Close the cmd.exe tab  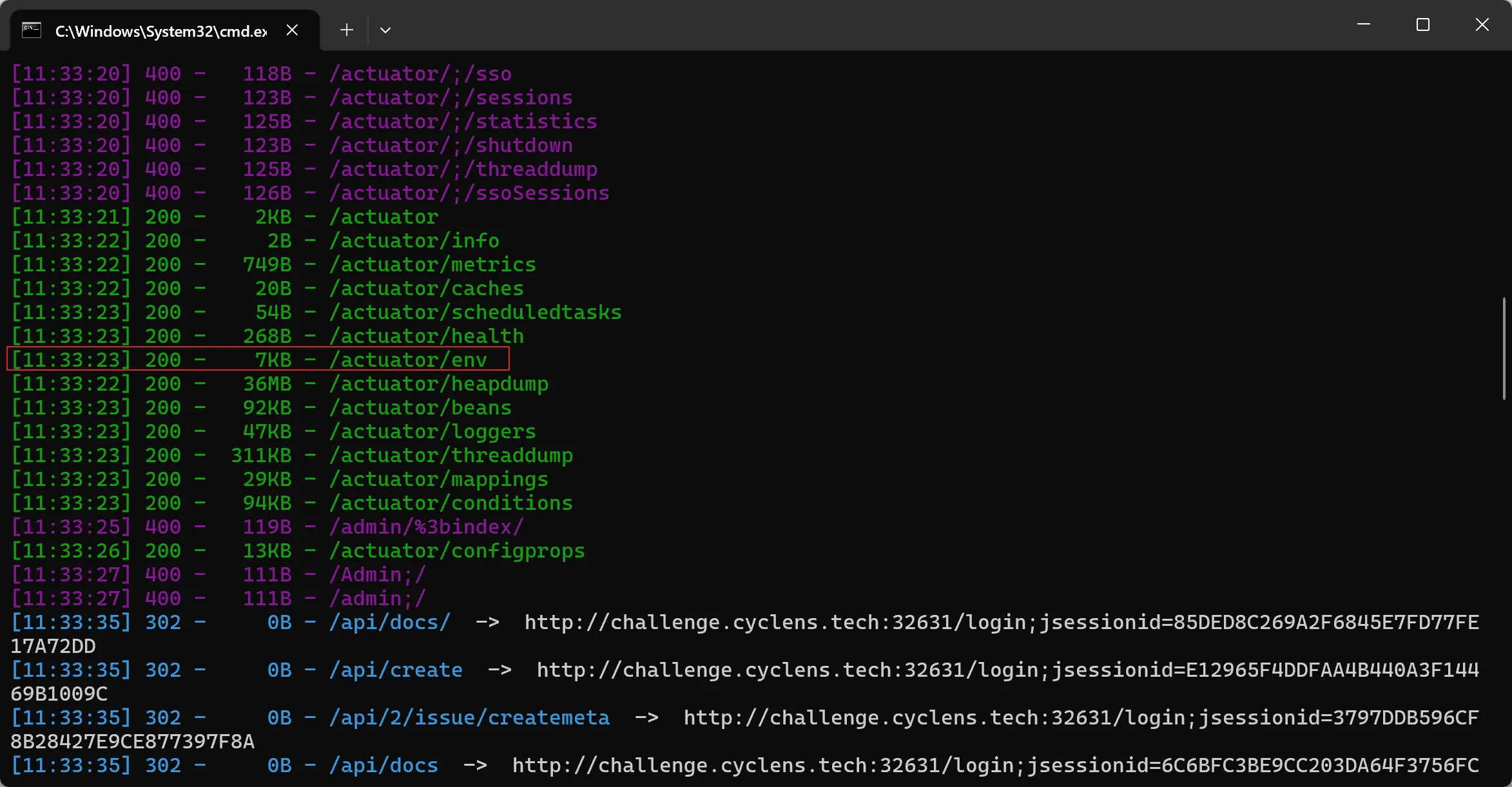(292, 30)
